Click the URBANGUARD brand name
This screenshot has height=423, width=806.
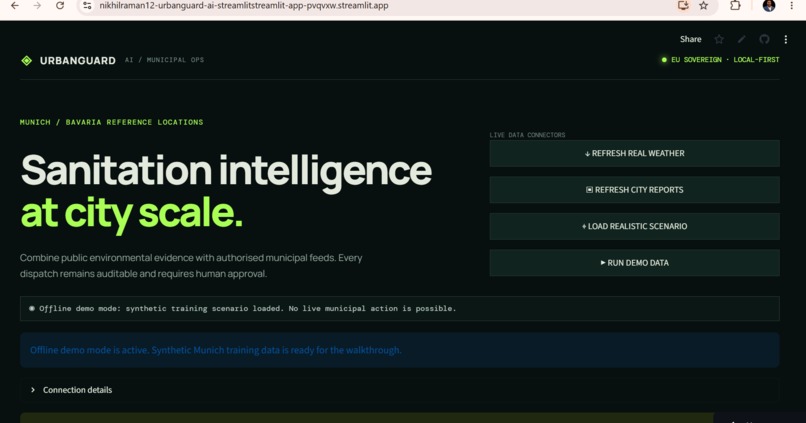click(78, 61)
